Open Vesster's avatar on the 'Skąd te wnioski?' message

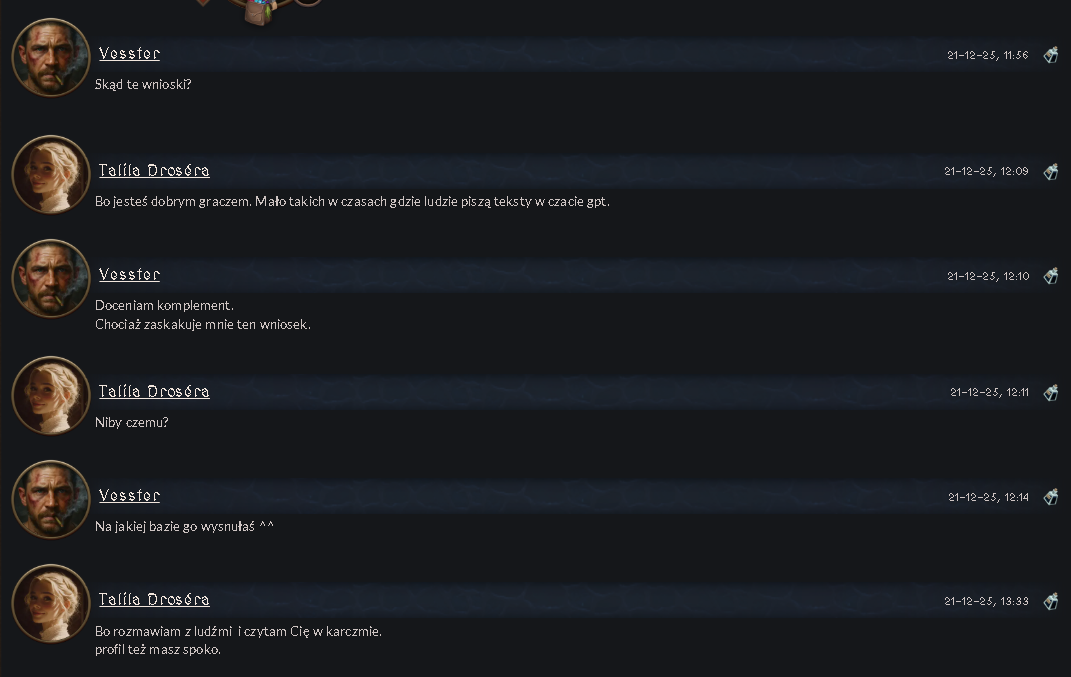[x=51, y=57]
